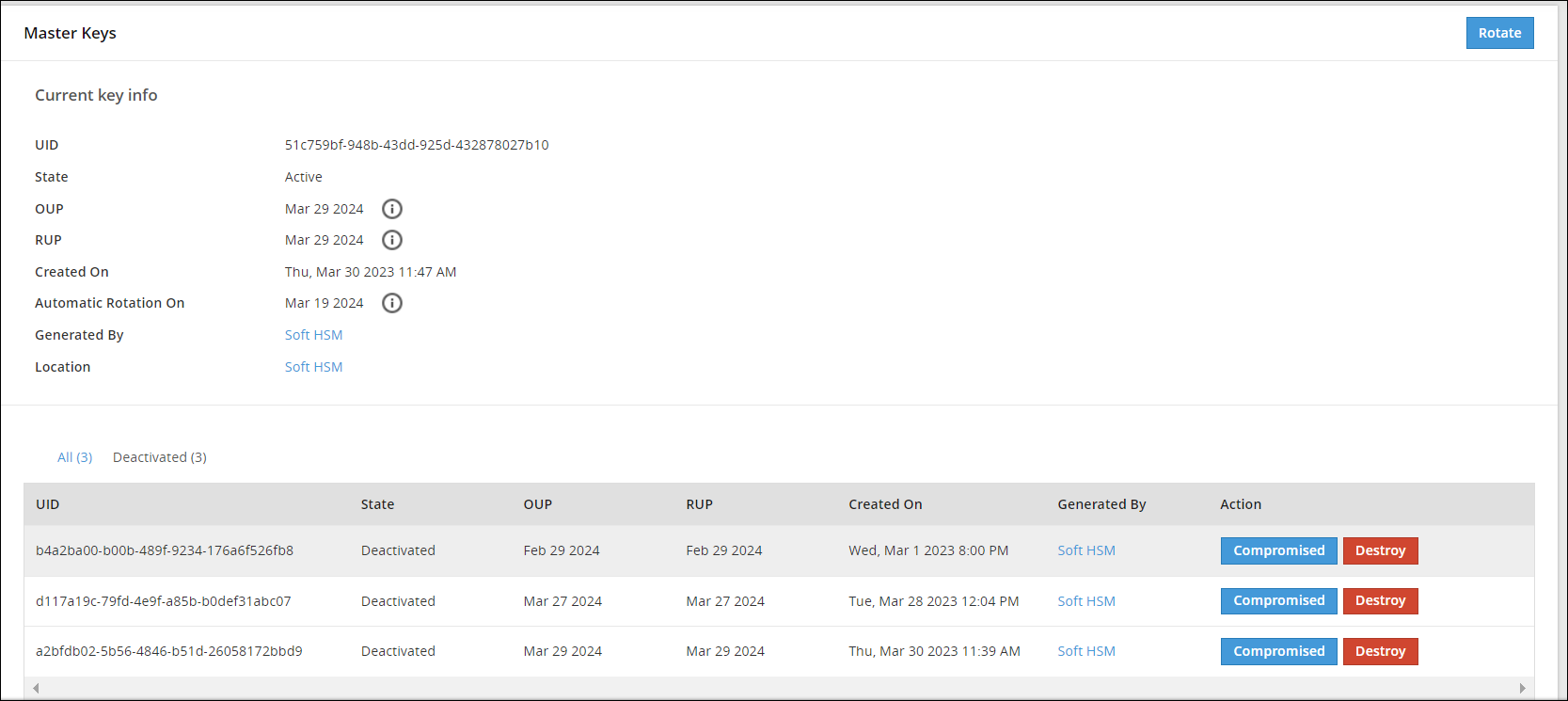Destroy the key starting with b4a2ba00
The image size is (1568, 701).
coord(1380,550)
